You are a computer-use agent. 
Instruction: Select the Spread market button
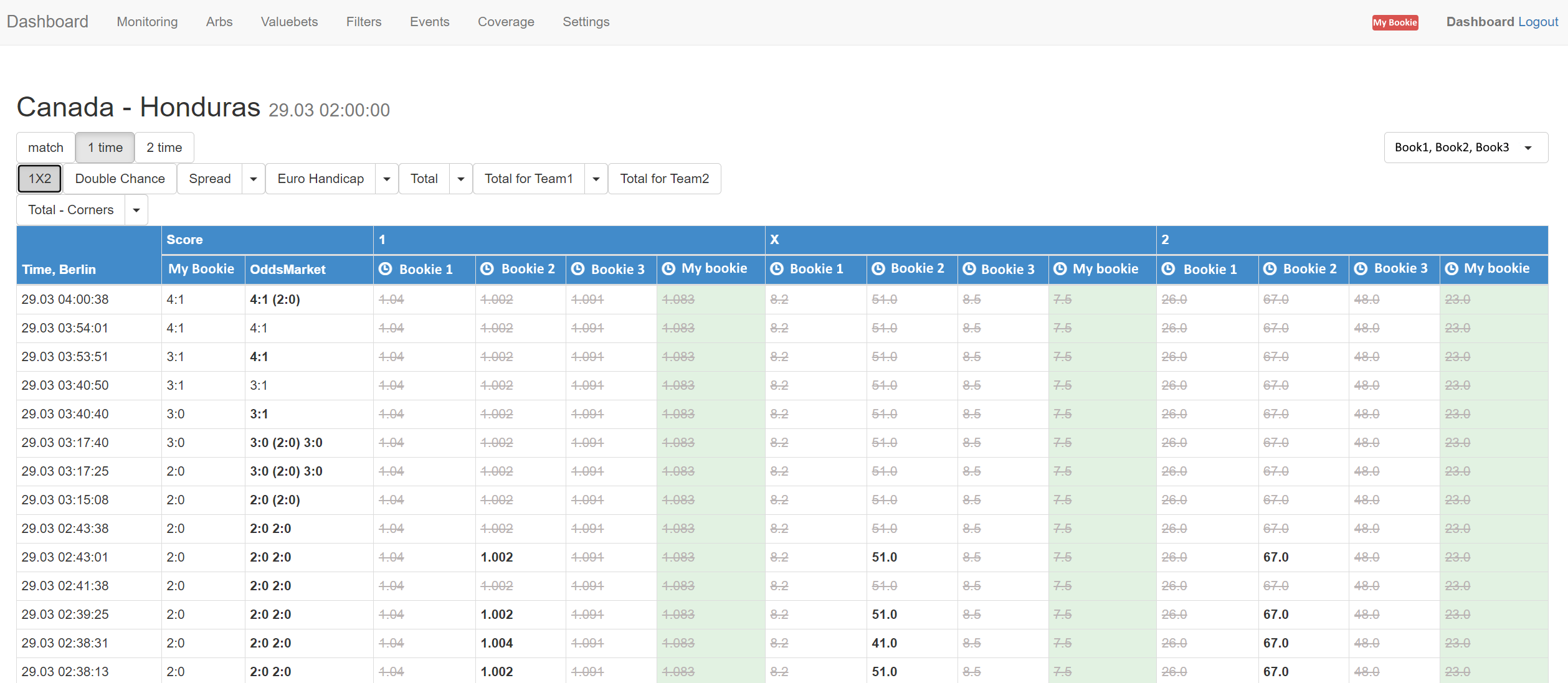coord(210,179)
